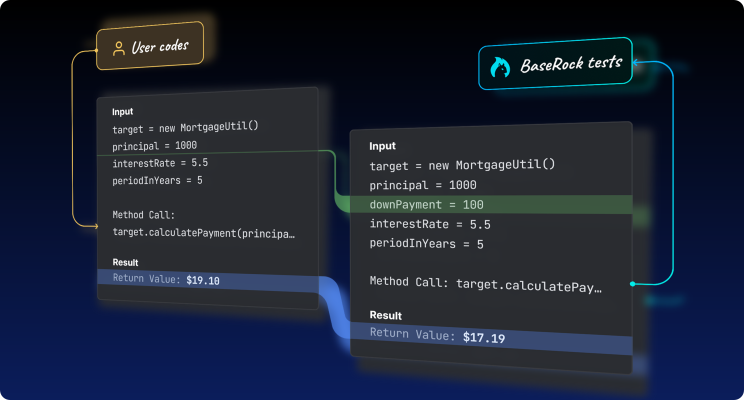The height and width of the screenshot is (400, 744).
Task: Click the 'Input' heading in the right panel
Action: (x=382, y=146)
